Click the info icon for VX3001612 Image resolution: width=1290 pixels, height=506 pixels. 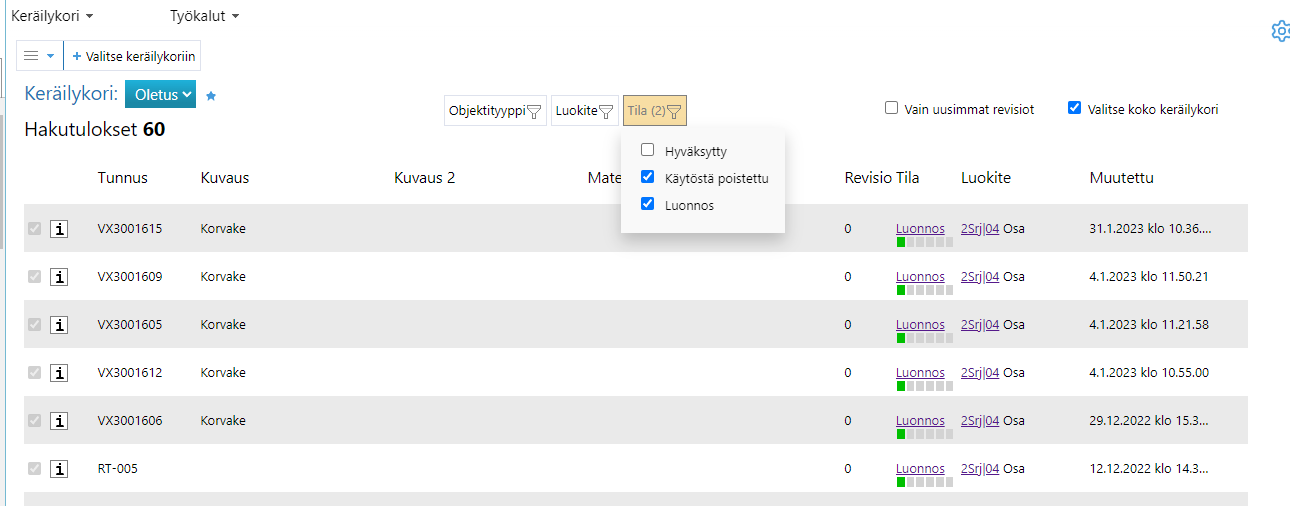(x=59, y=373)
